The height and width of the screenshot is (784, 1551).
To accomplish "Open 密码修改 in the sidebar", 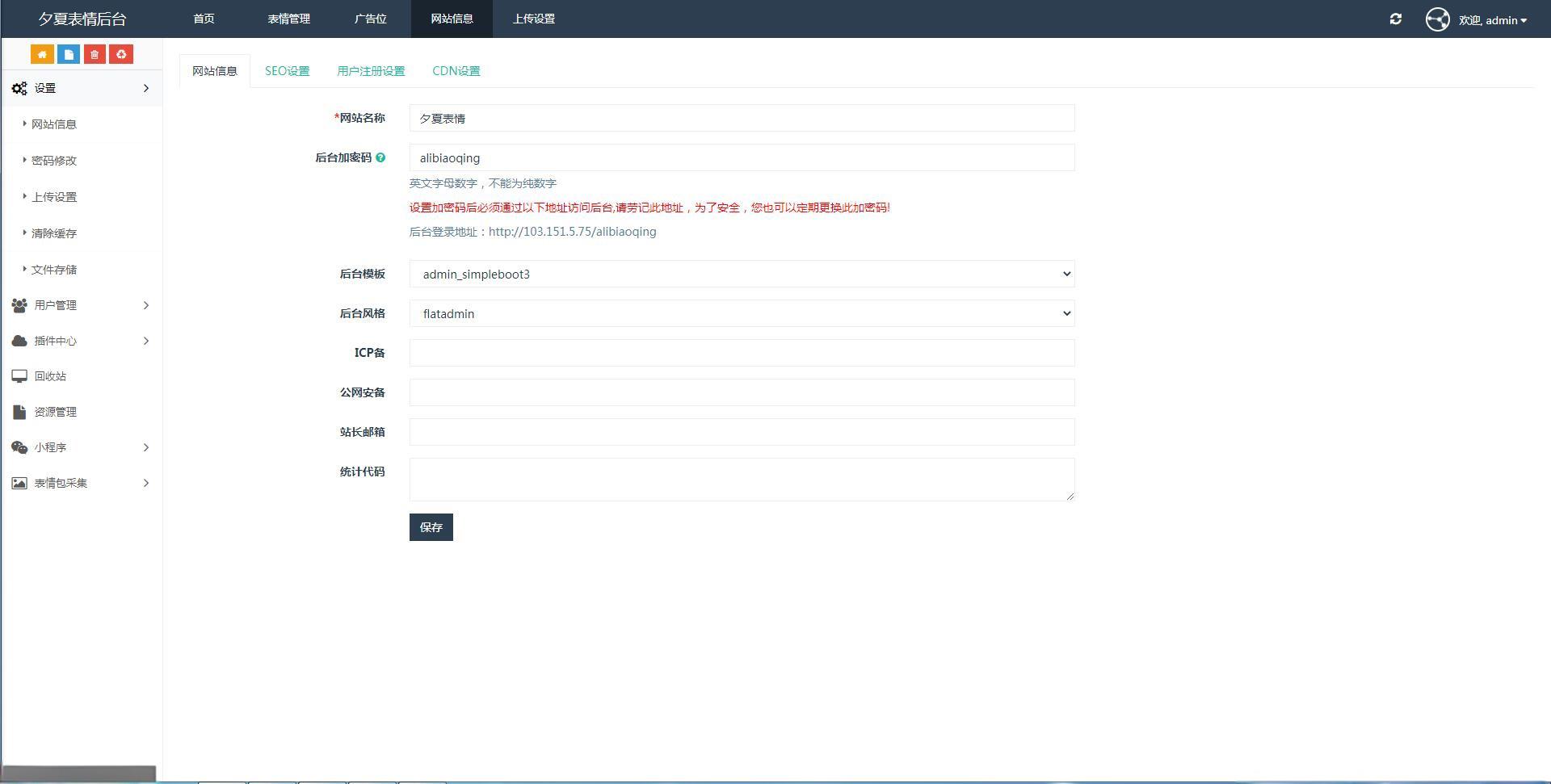I will tap(54, 161).
